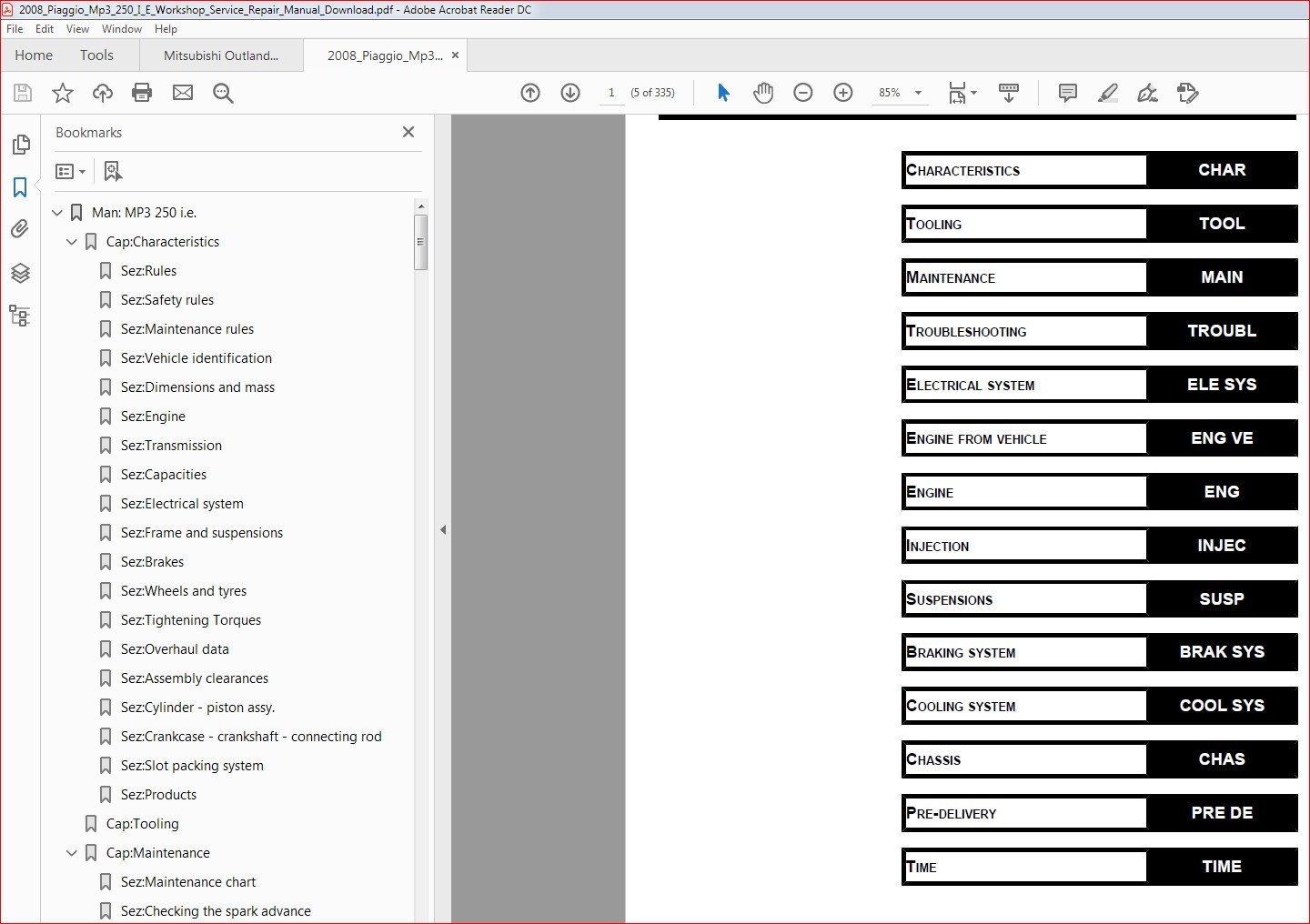Click the read mode scrolling icon
Image resolution: width=1310 pixels, height=924 pixels.
(x=1009, y=93)
